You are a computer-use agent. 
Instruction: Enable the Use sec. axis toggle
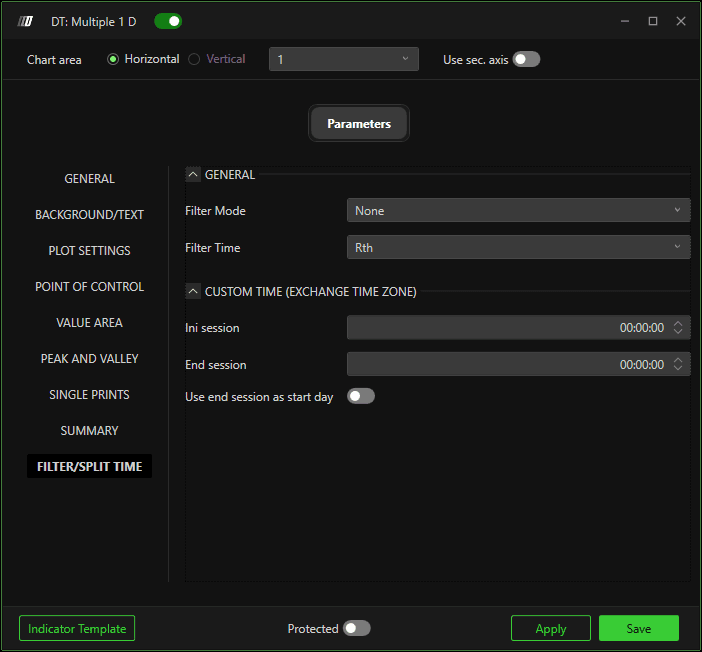coord(526,59)
